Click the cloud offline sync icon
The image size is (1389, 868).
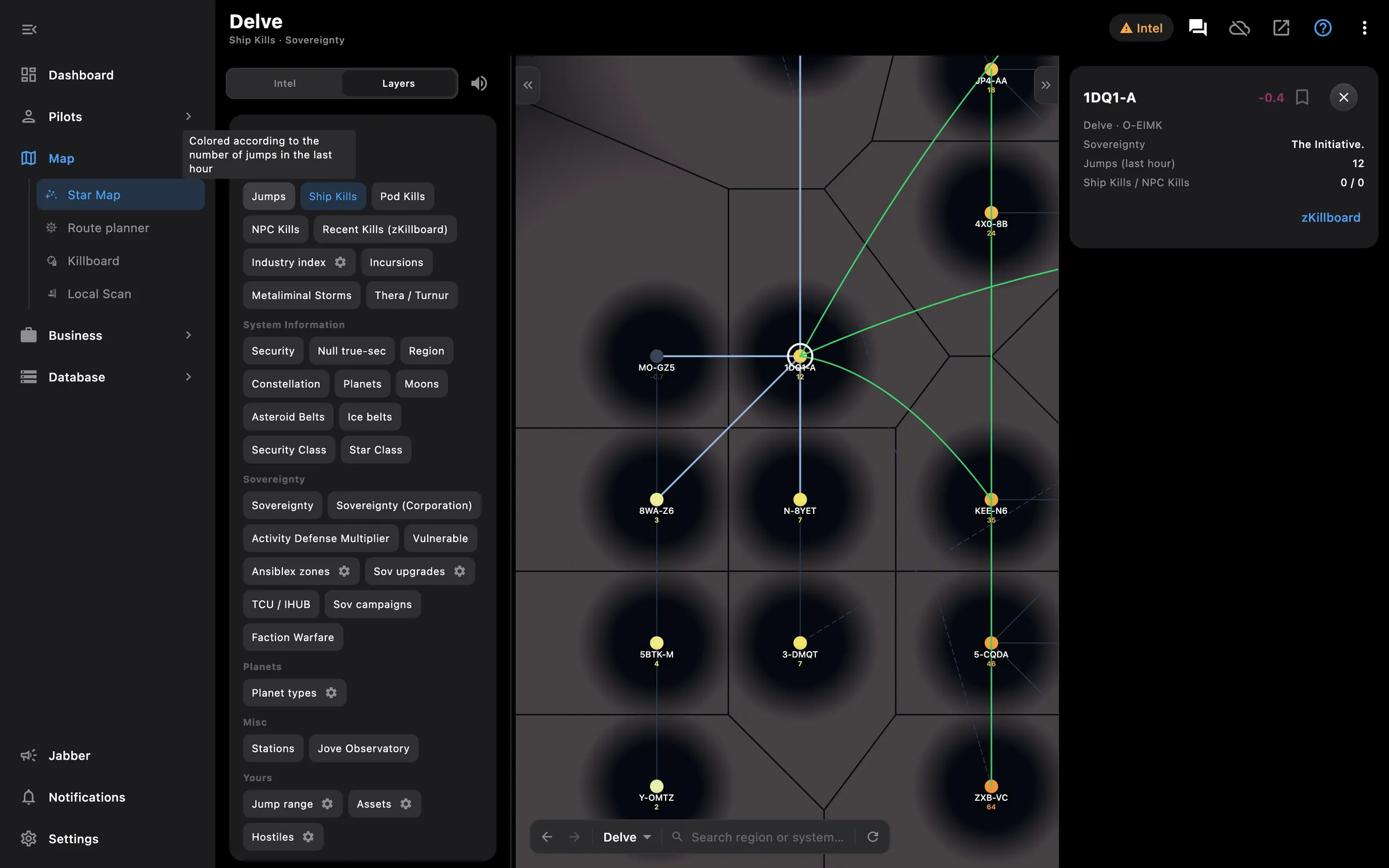click(1239, 28)
